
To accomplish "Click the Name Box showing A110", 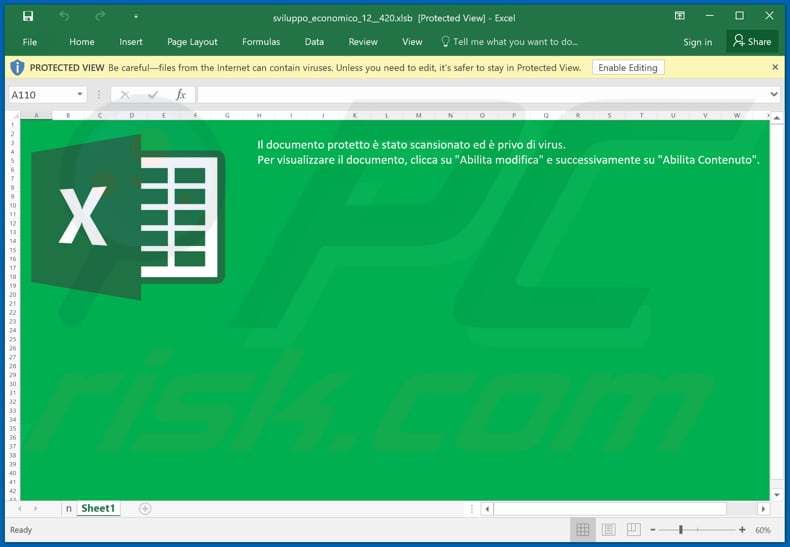I will pos(42,95).
